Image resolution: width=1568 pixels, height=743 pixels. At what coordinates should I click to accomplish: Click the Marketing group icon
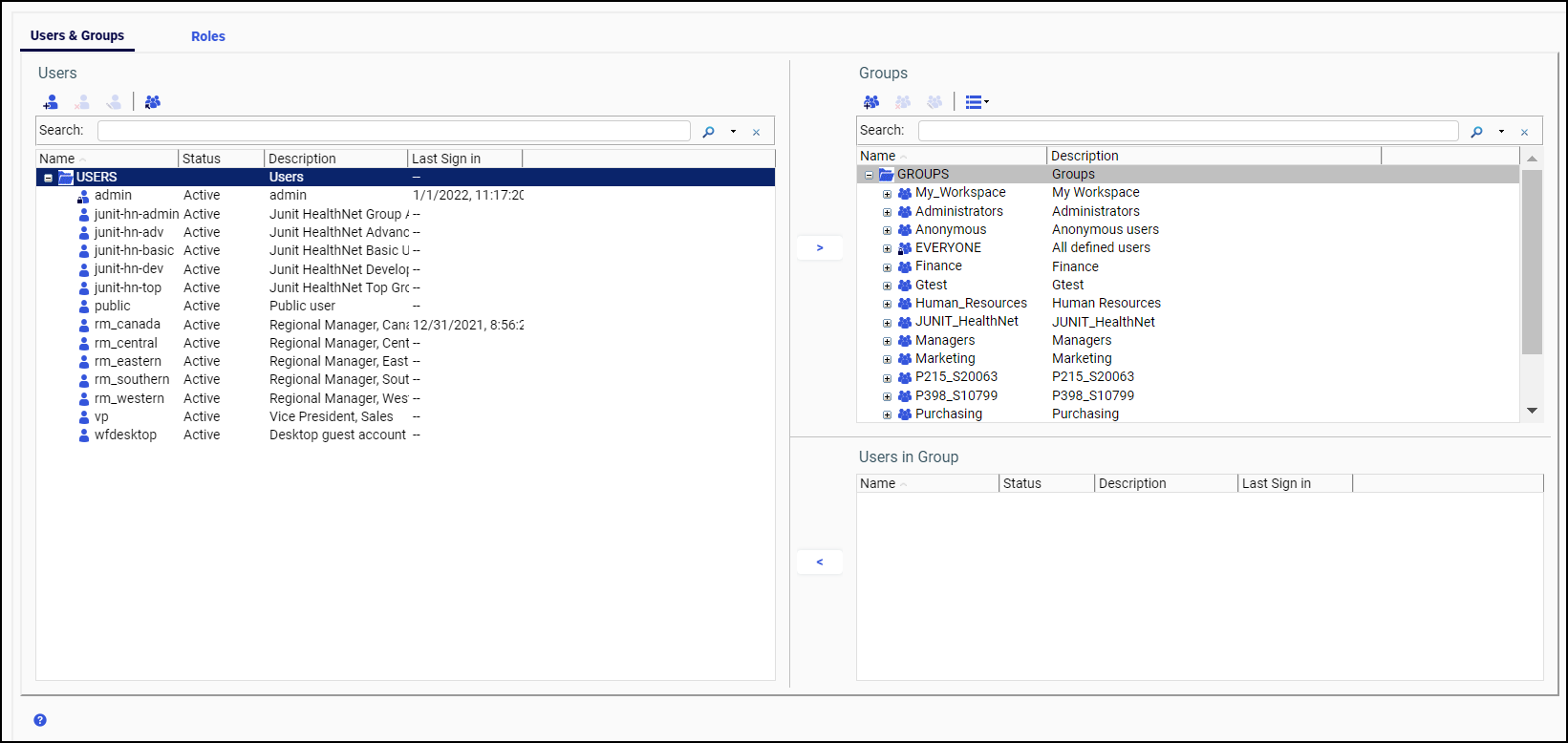click(904, 359)
